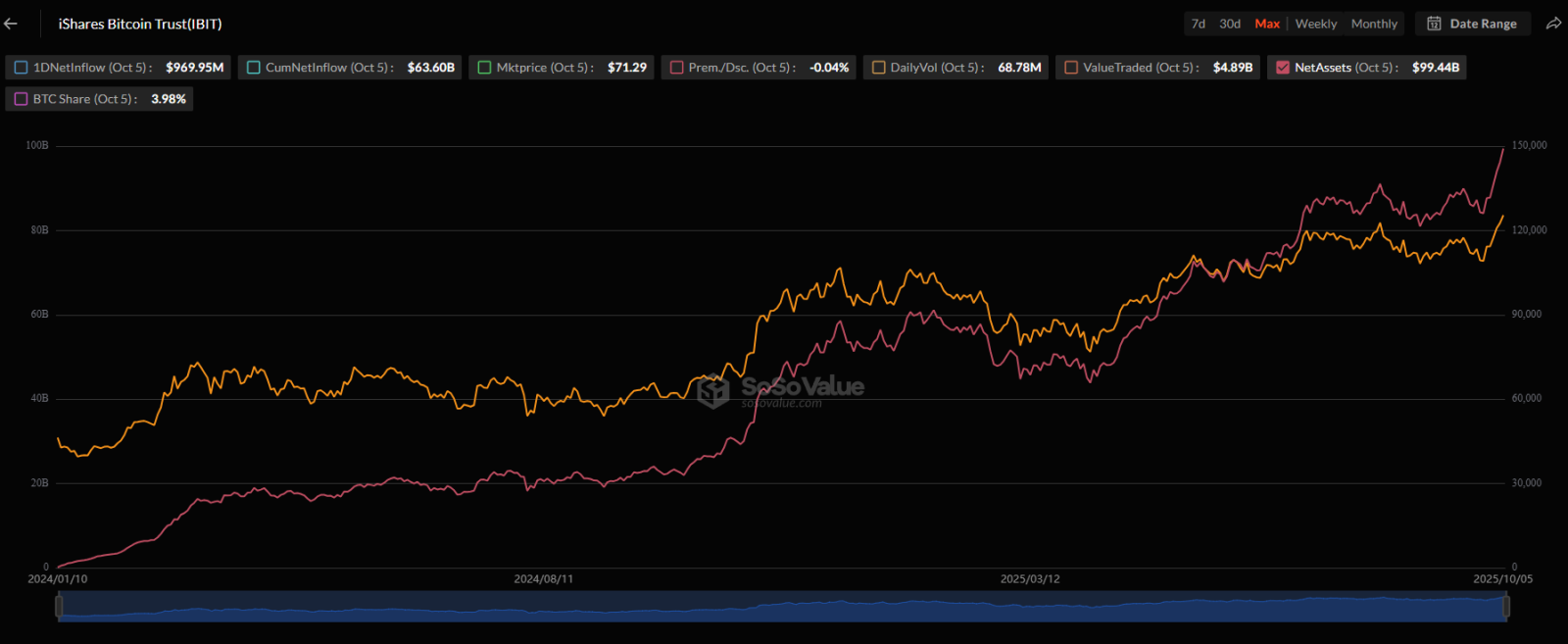
Task: Click the calendar icon in Date Range
Action: tap(1434, 24)
